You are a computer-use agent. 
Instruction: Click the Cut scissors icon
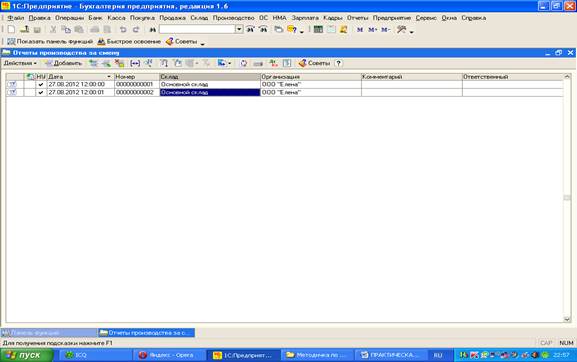pyautogui.click(x=53, y=29)
